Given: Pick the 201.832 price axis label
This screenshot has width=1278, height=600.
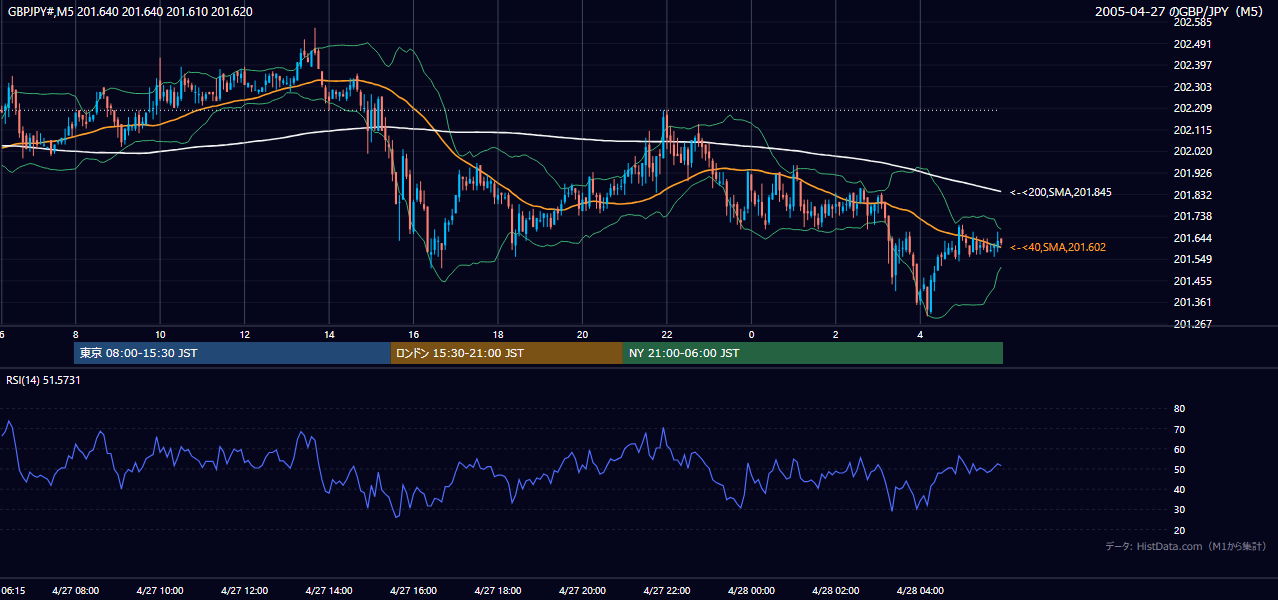Looking at the screenshot, I should pyautogui.click(x=1192, y=195).
